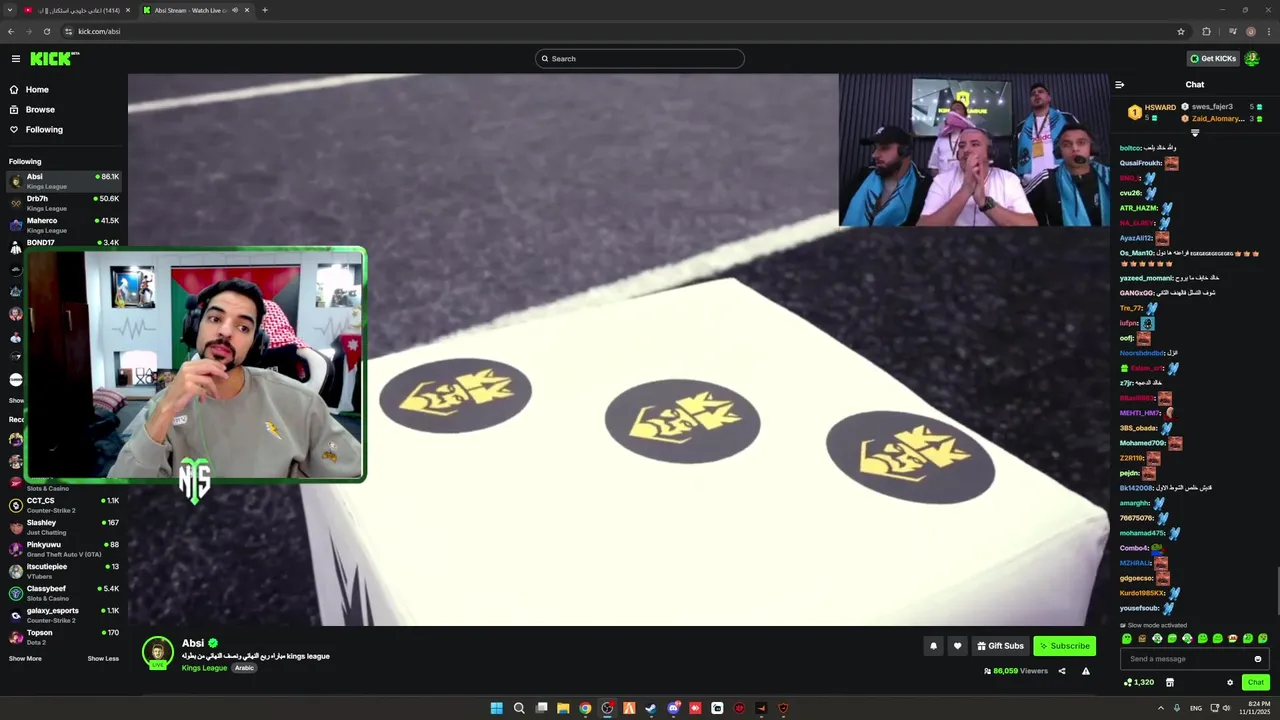Image resolution: width=1280 pixels, height=720 pixels.
Task: Click the 1,320 KICKs balance
Action: tap(1139, 683)
